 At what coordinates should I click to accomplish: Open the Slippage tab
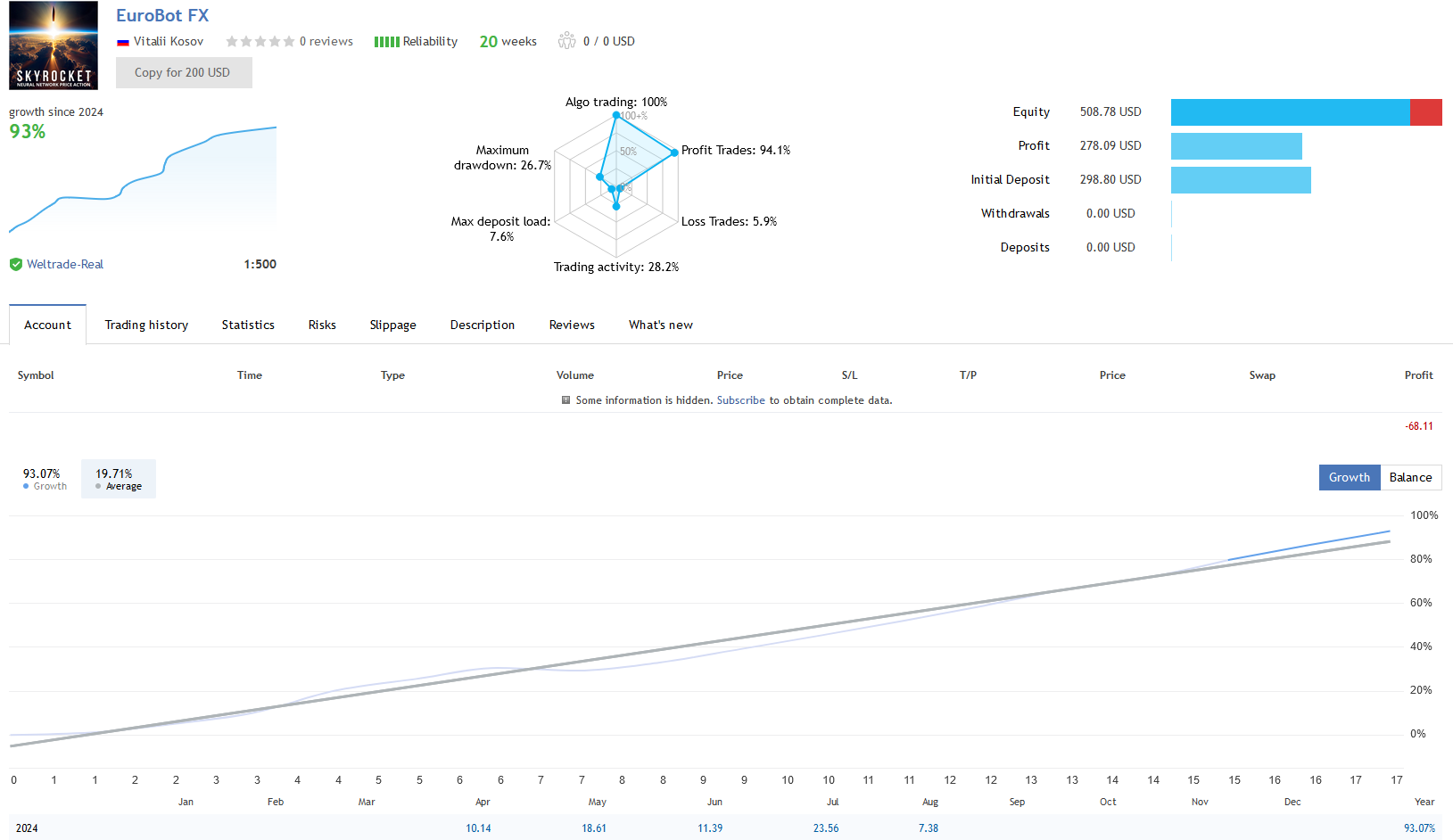coord(393,325)
